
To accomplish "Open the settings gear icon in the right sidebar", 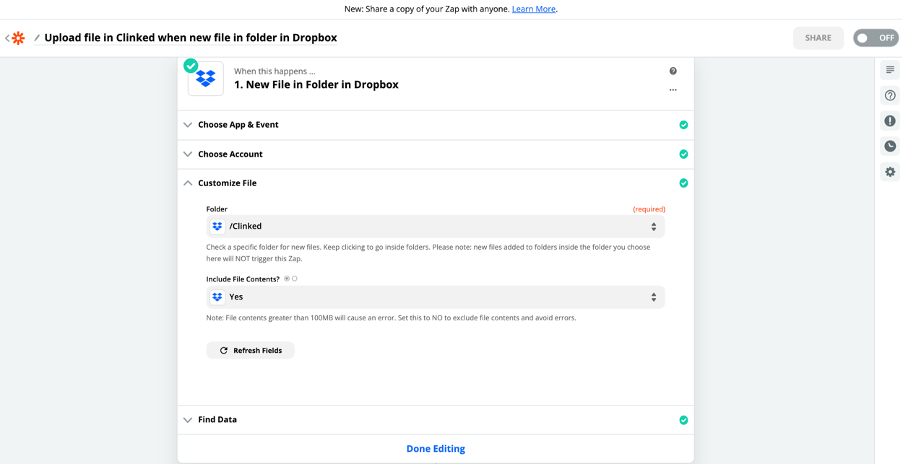I will click(x=890, y=171).
